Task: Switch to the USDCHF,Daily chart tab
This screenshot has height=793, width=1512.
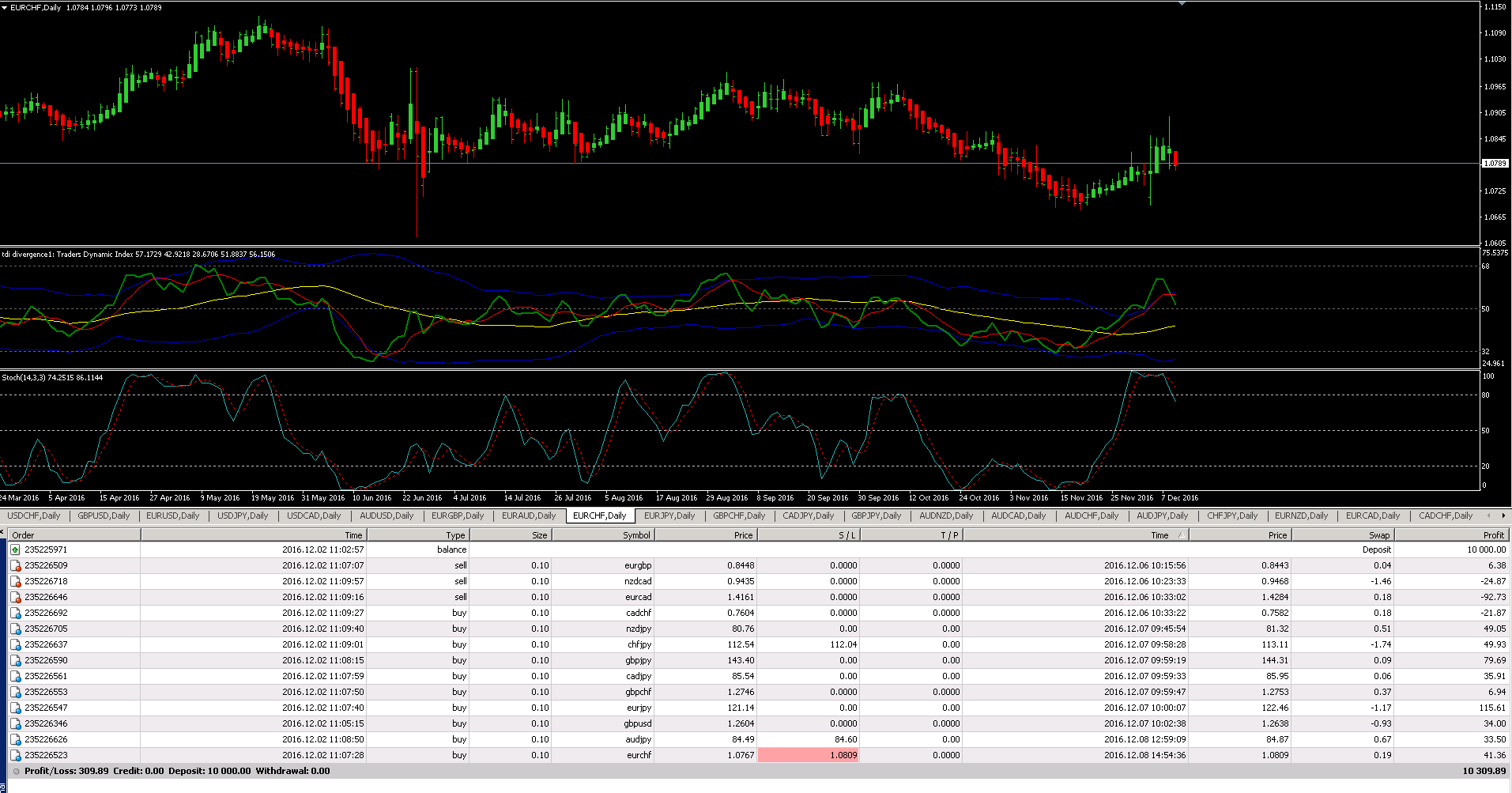Action: pyautogui.click(x=34, y=515)
